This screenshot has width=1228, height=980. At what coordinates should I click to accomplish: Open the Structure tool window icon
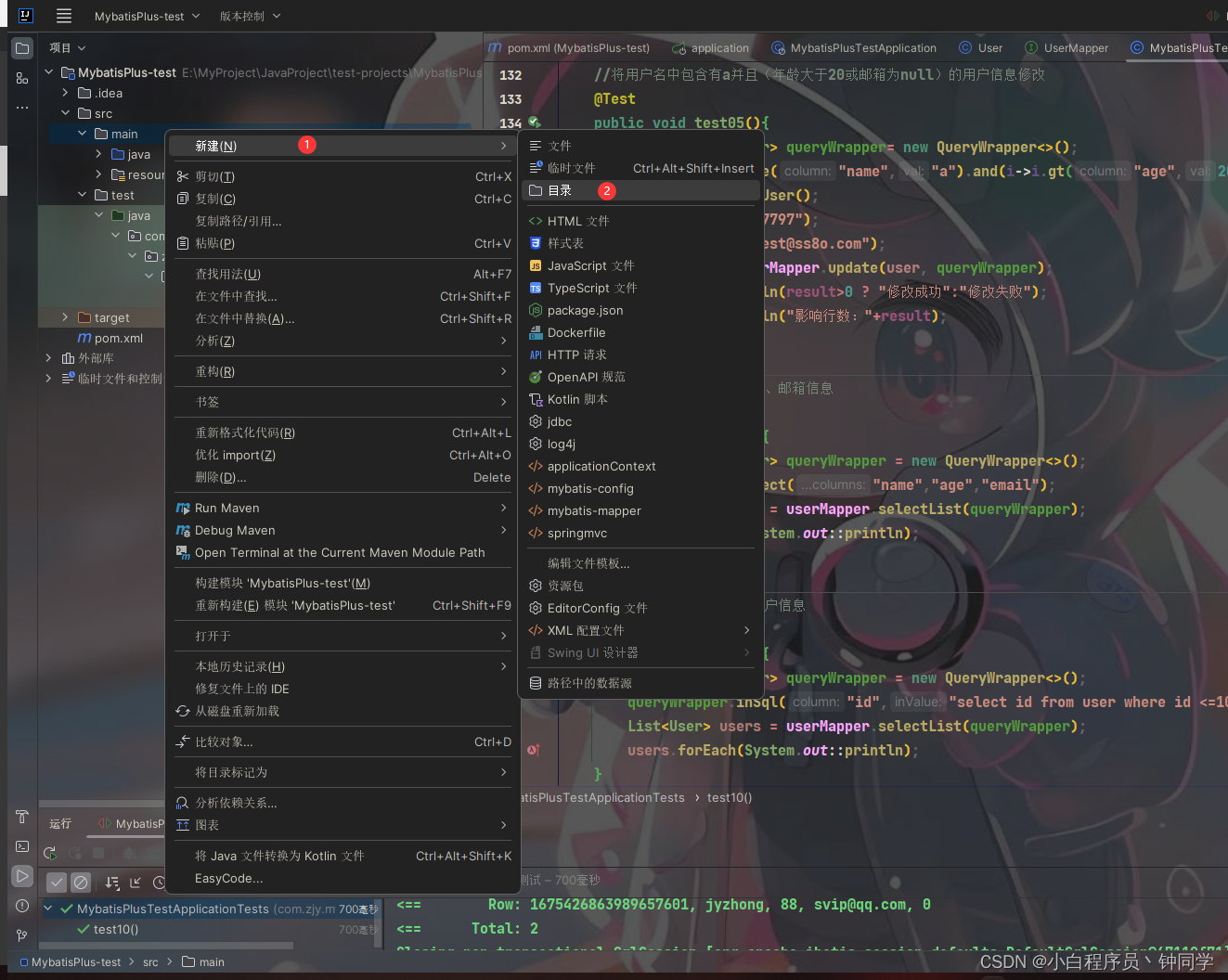click(x=22, y=79)
